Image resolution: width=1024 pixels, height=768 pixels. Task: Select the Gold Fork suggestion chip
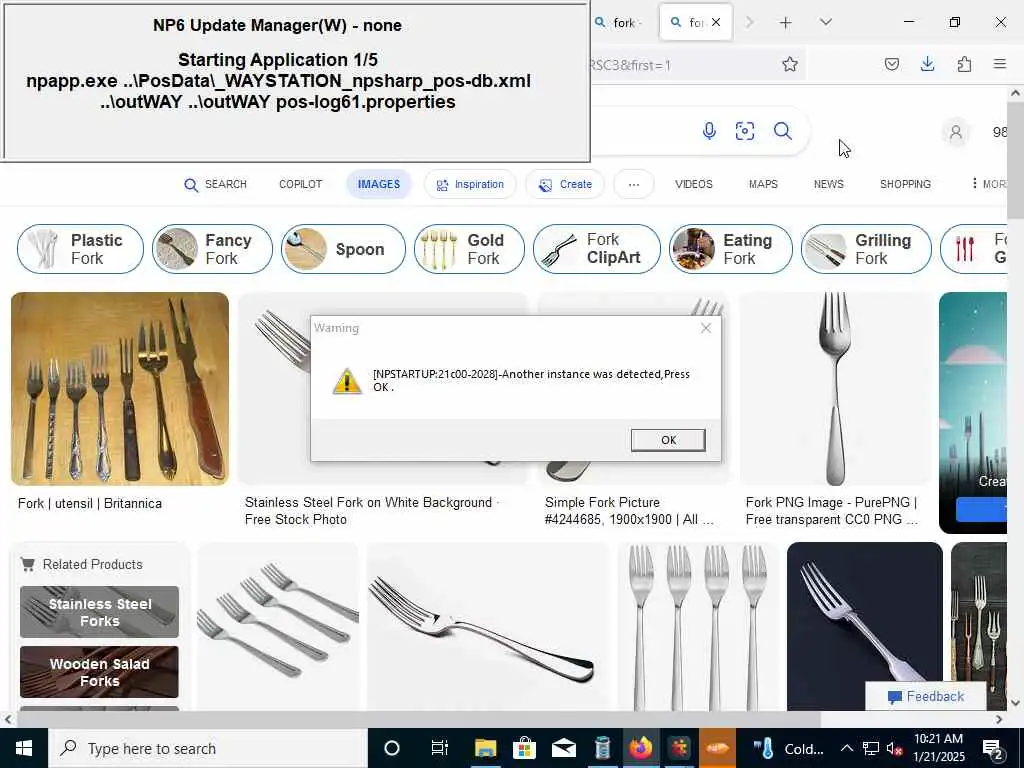[469, 249]
